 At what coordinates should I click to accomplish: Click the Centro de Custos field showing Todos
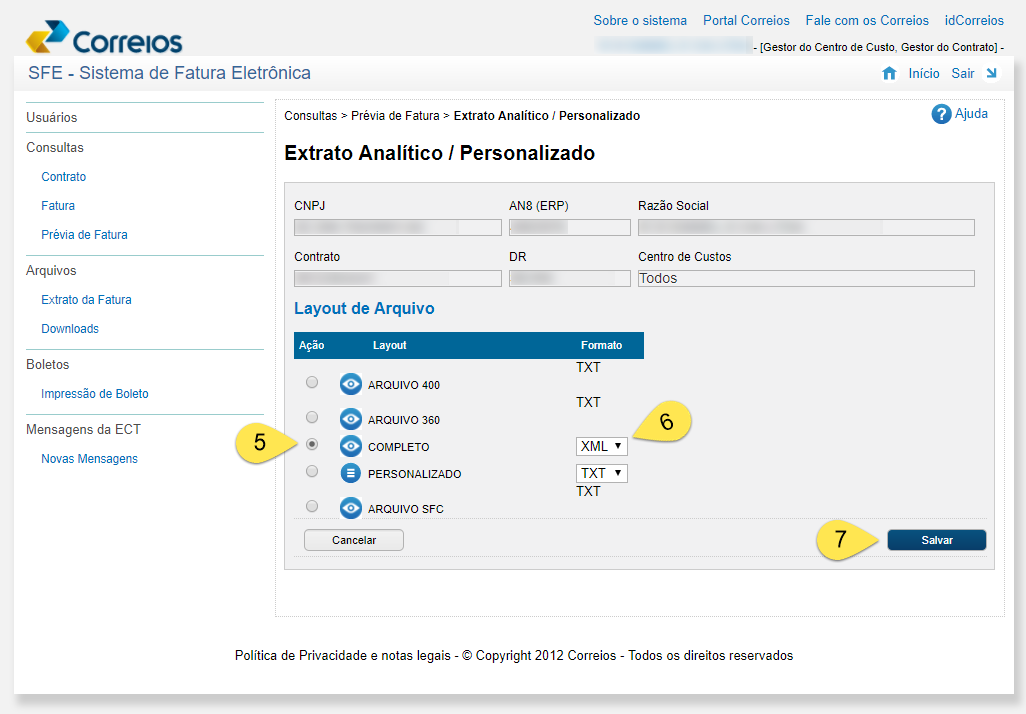point(806,278)
